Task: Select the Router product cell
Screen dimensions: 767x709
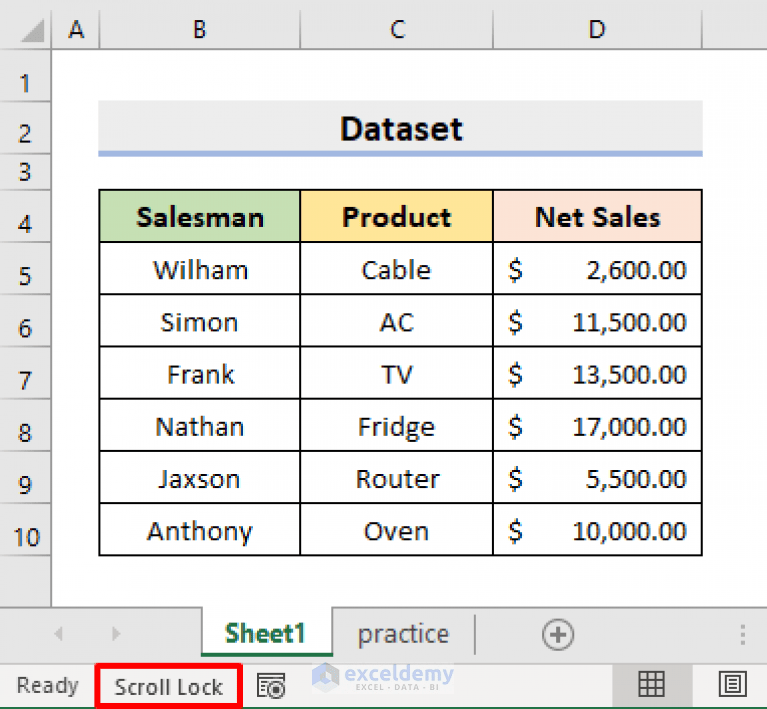Action: (x=397, y=478)
